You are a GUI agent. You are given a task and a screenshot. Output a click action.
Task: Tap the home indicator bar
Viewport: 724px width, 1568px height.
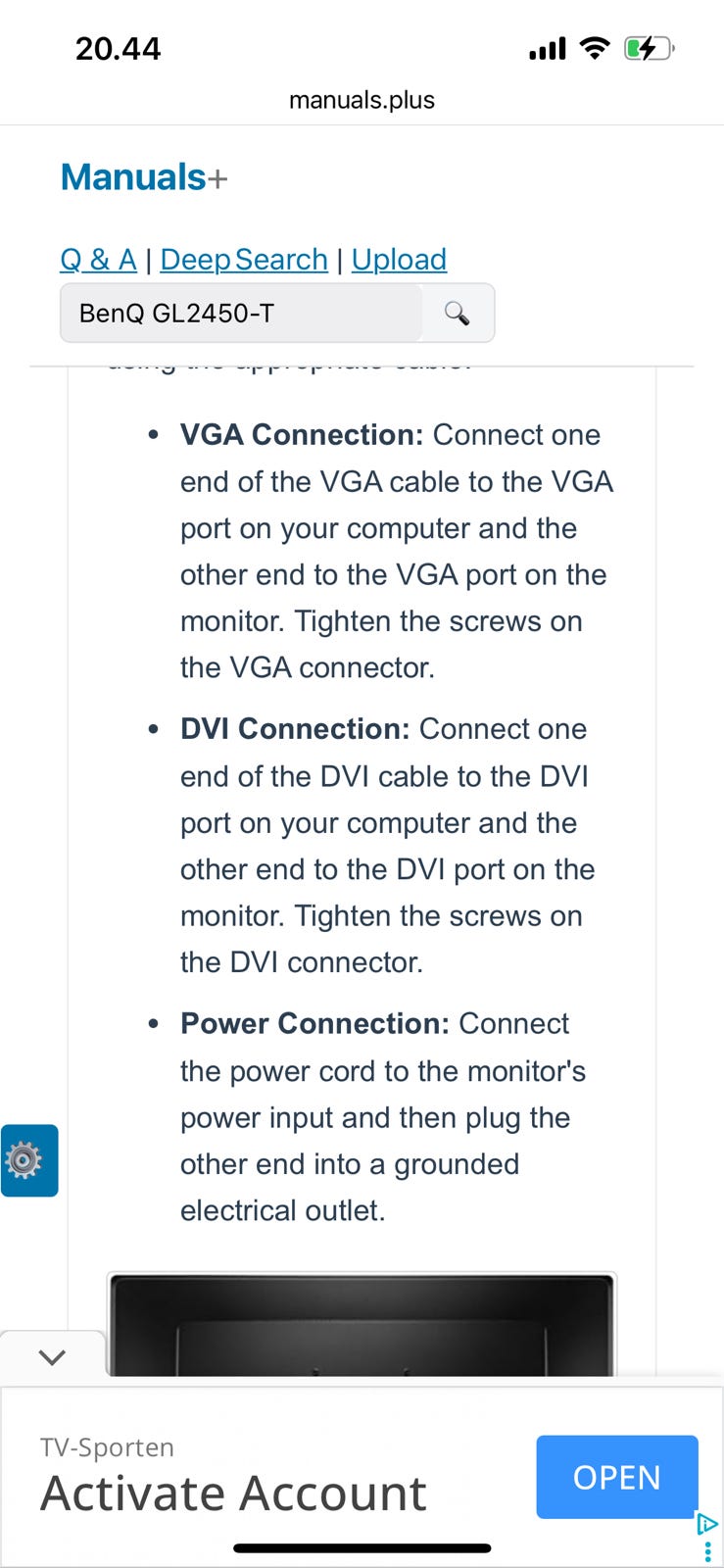pos(362,1548)
